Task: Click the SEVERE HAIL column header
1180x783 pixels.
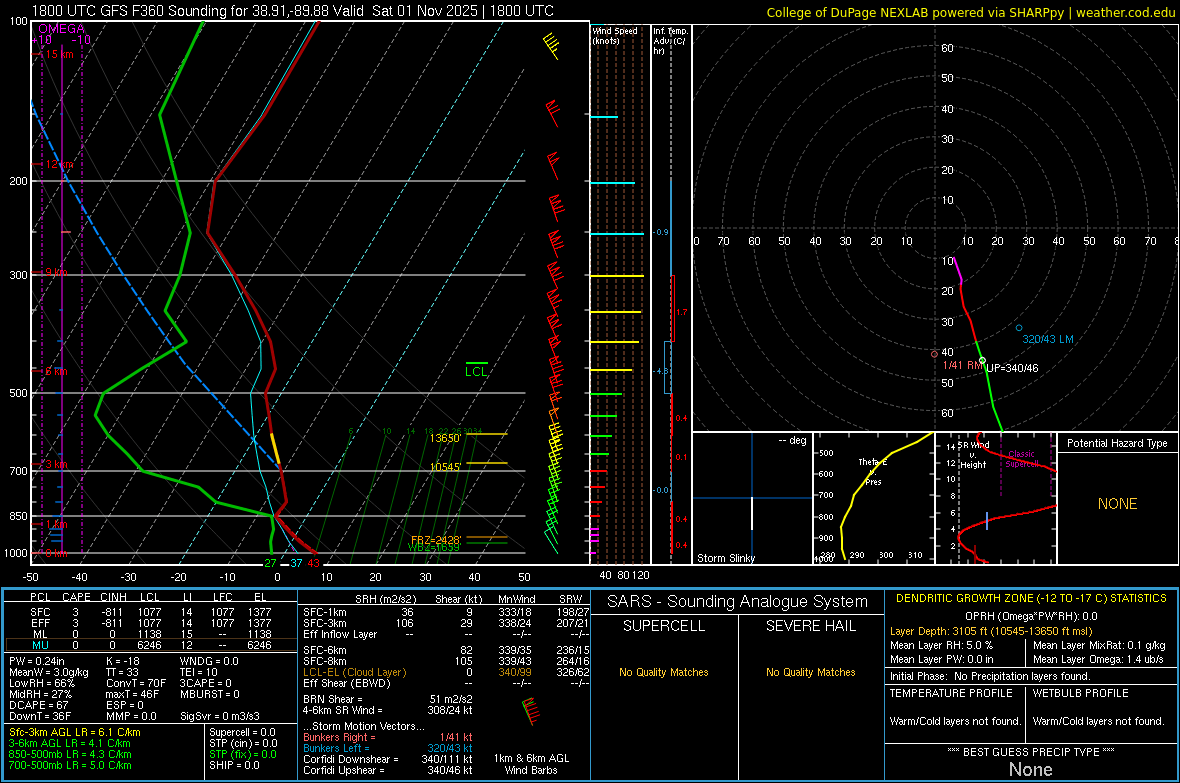Action: (810, 626)
